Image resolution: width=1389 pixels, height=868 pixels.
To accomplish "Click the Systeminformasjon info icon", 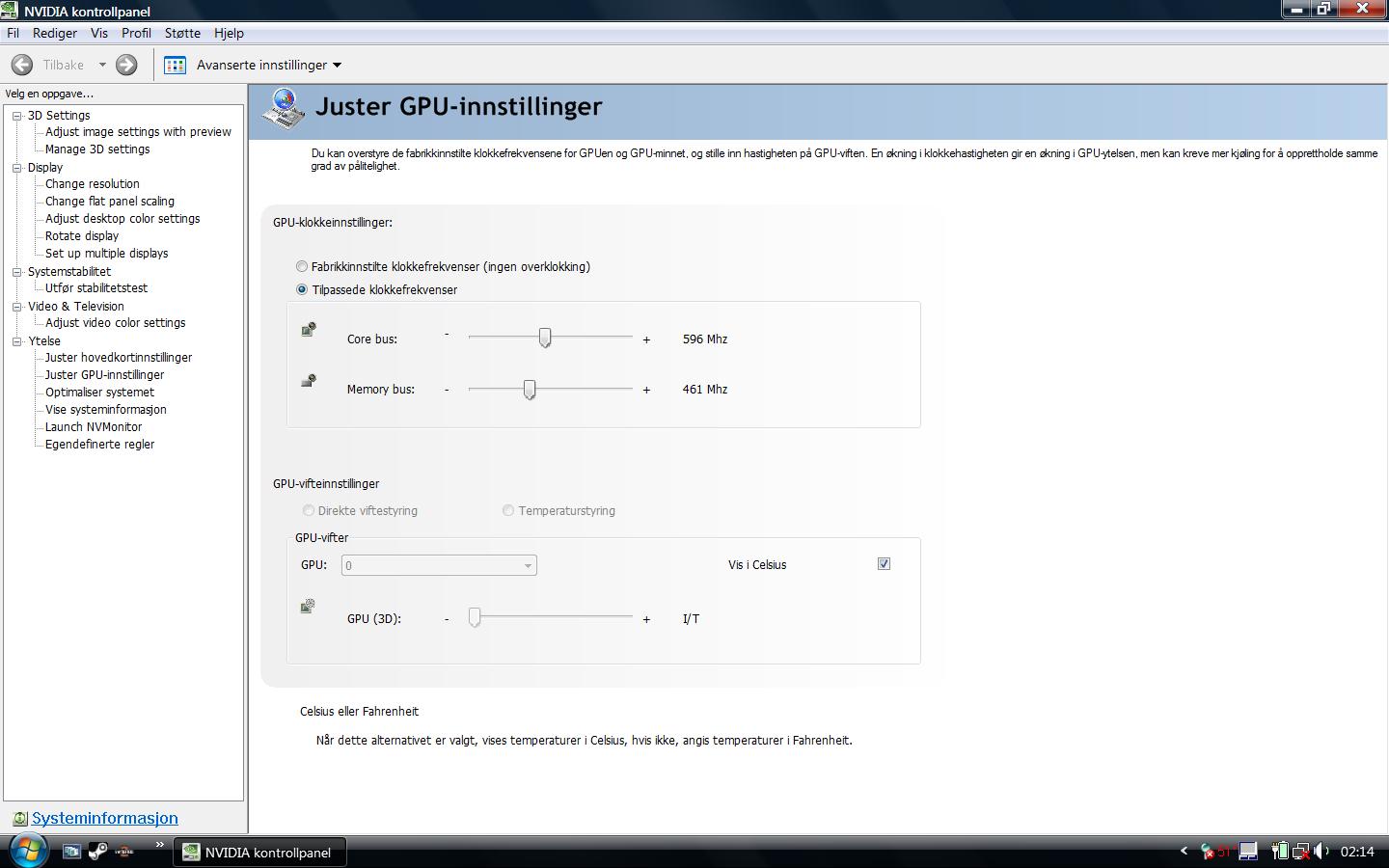I will pyautogui.click(x=19, y=819).
